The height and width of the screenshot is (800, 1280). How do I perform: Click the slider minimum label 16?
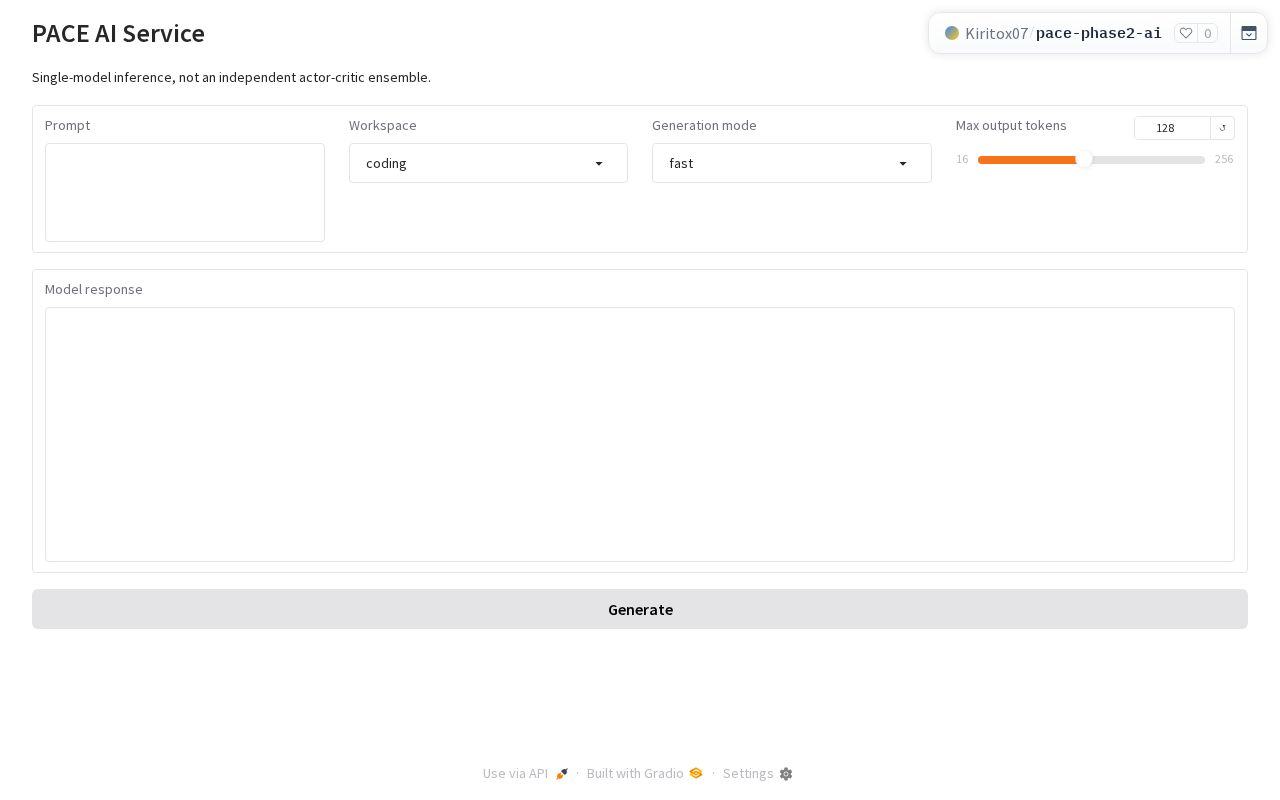[x=962, y=159]
